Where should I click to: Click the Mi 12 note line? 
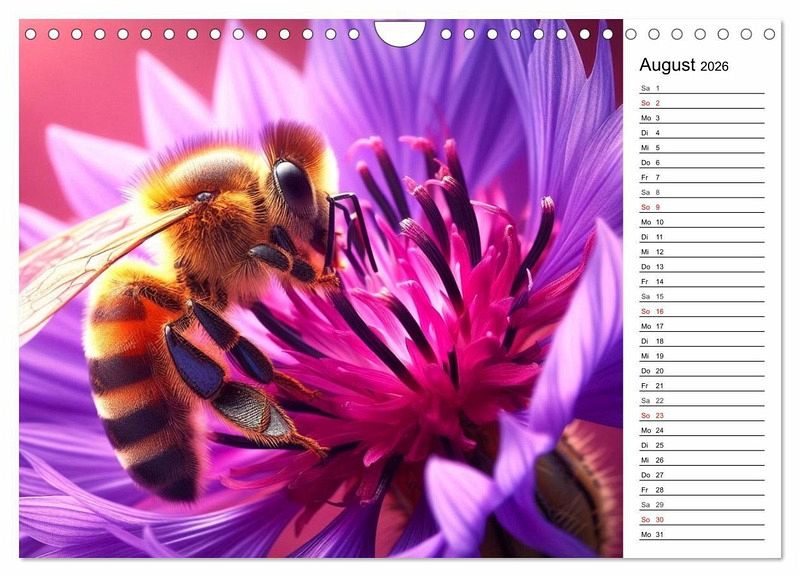[701, 252]
